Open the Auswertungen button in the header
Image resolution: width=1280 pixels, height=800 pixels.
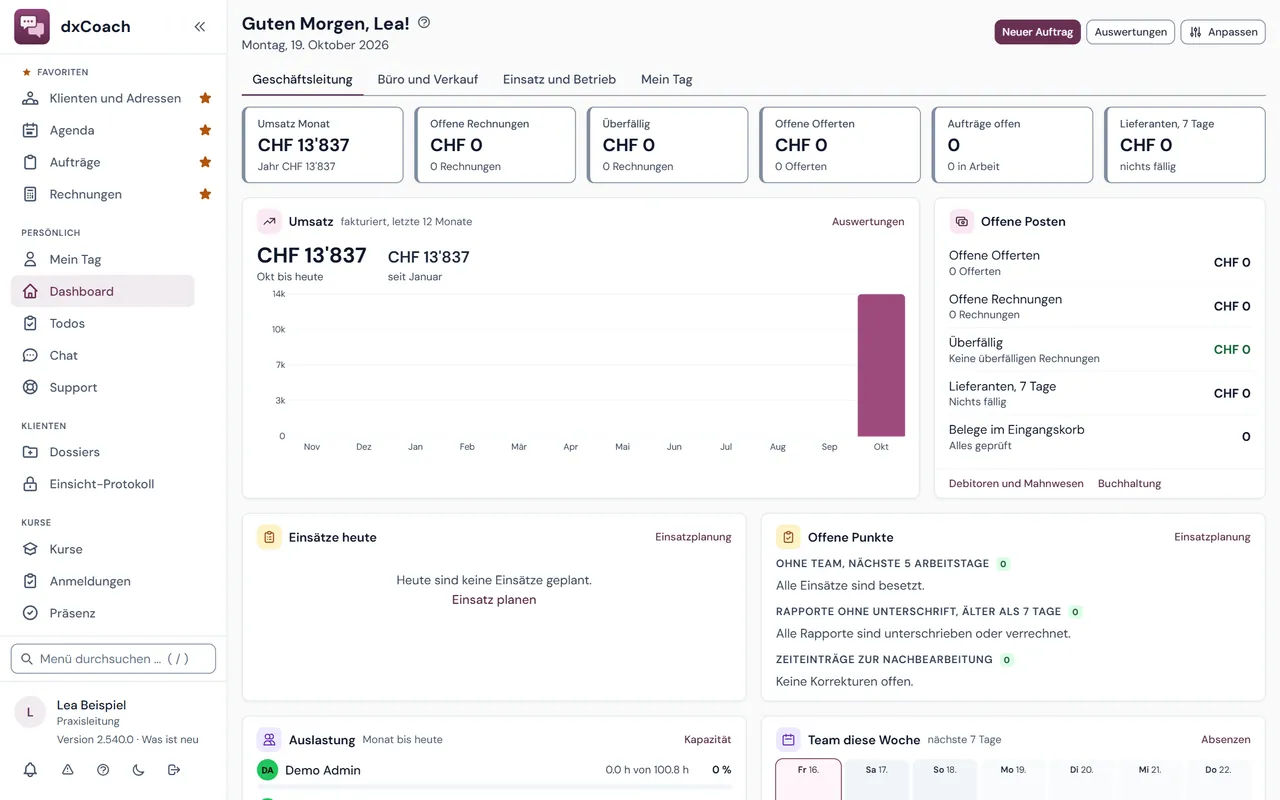click(1131, 32)
